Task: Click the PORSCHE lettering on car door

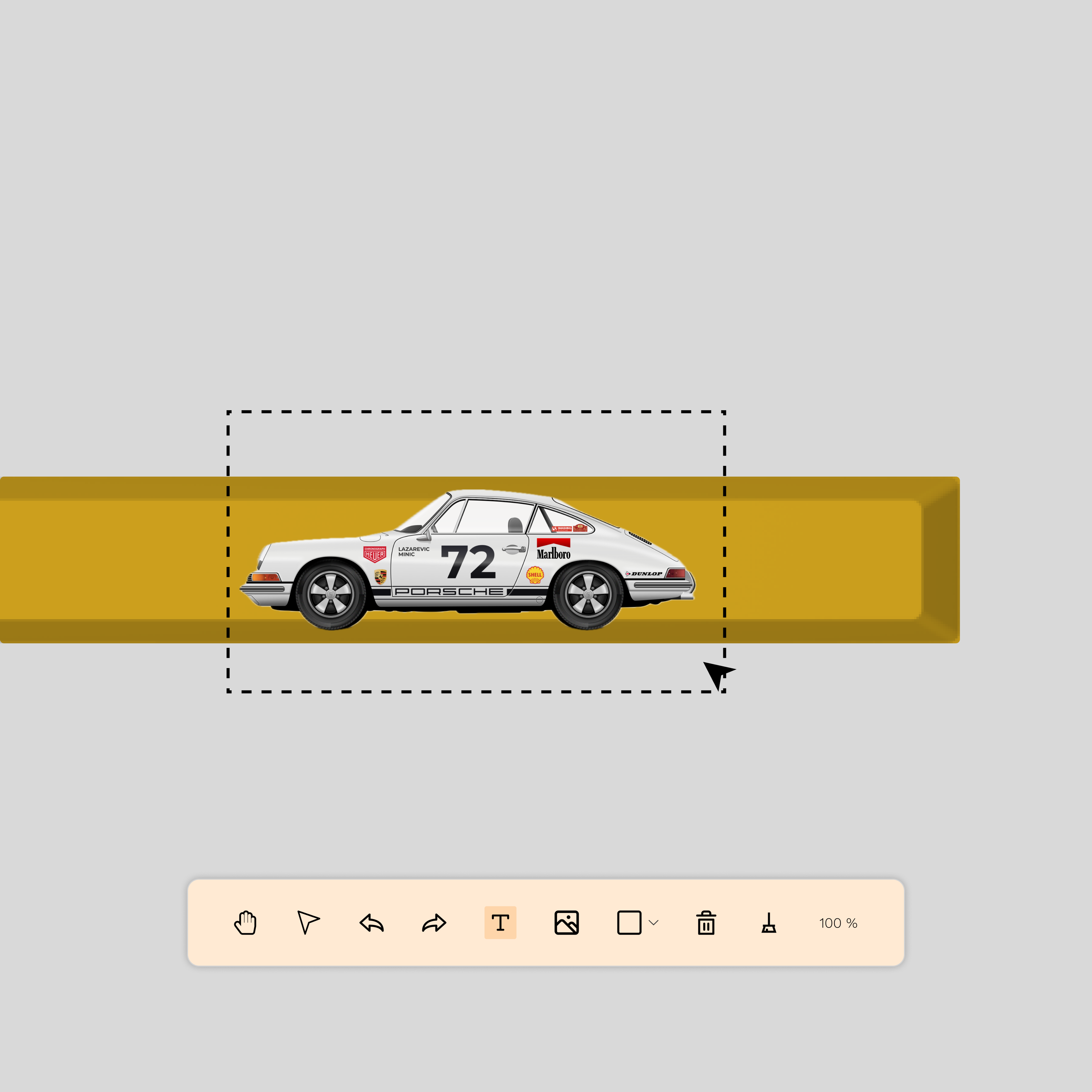Action: click(449, 592)
